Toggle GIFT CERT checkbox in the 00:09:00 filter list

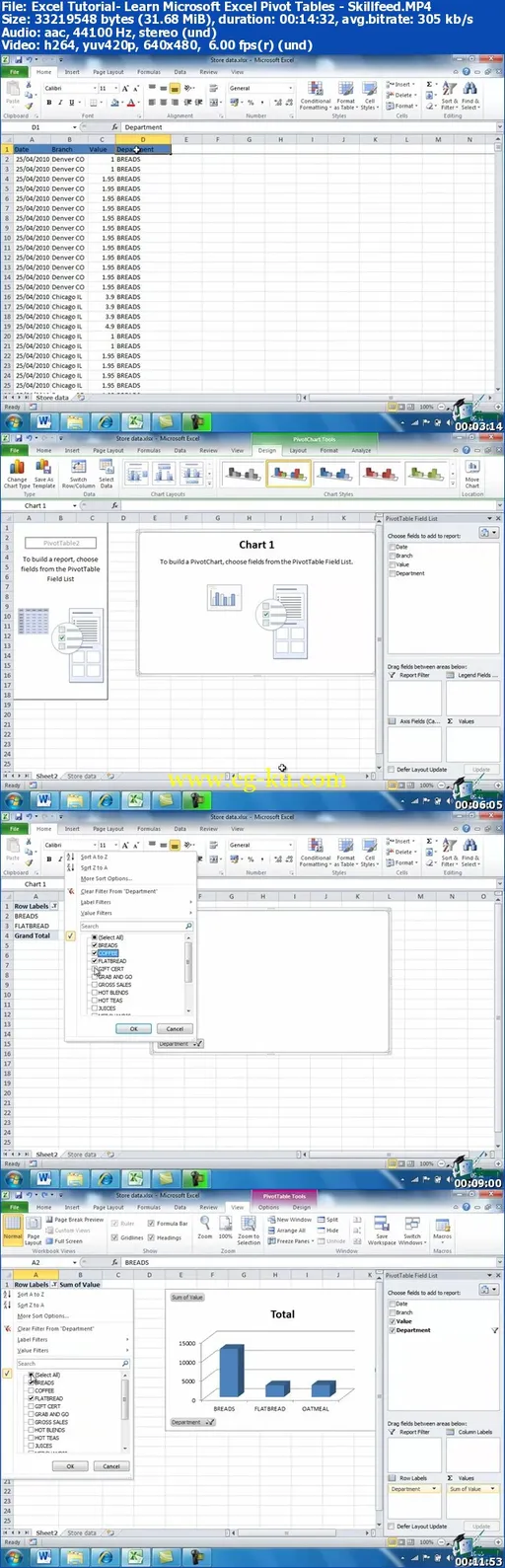[95, 969]
